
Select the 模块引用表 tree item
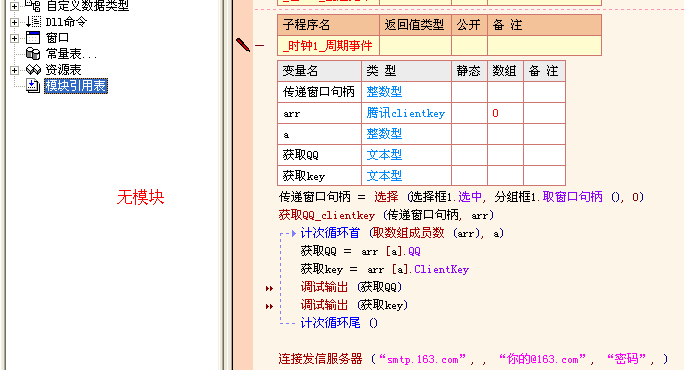tap(76, 86)
